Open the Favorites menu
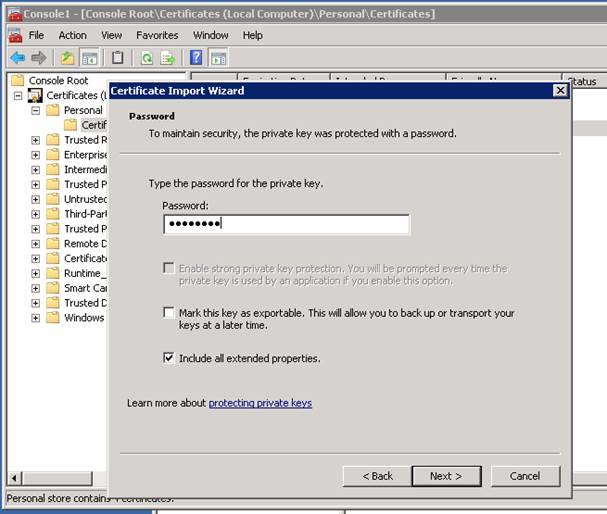Screen dimensions: 607x514 point(157,35)
